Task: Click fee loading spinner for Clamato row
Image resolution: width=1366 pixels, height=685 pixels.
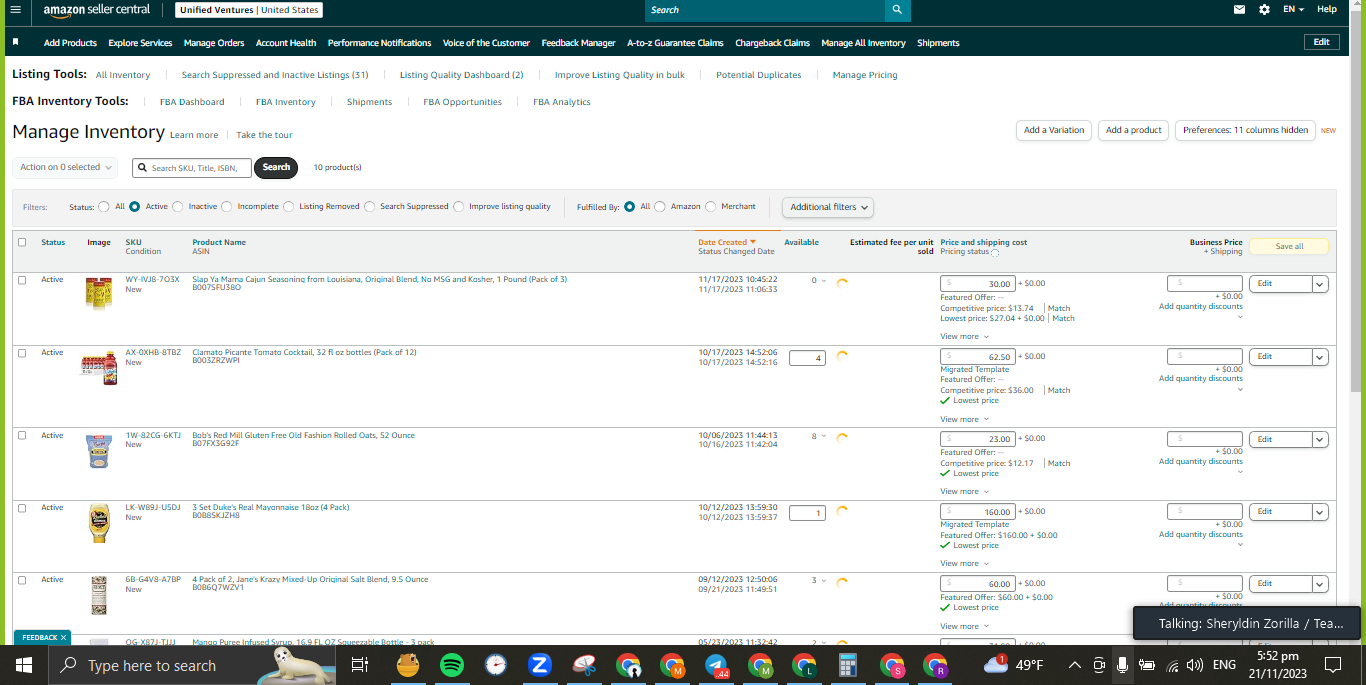Action: coord(842,355)
